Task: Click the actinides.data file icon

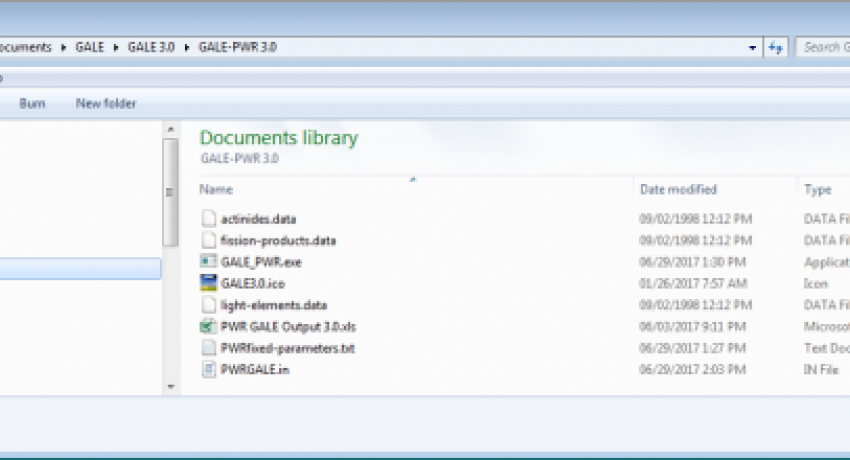Action: tap(209, 219)
